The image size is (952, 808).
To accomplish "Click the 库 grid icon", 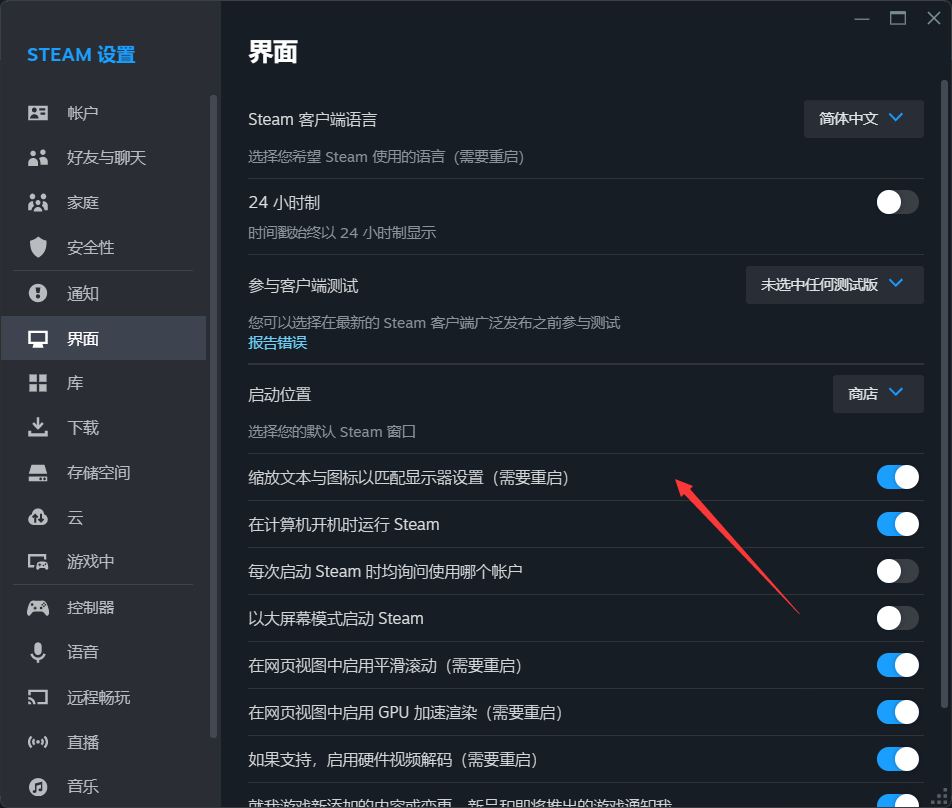I will pos(38,383).
